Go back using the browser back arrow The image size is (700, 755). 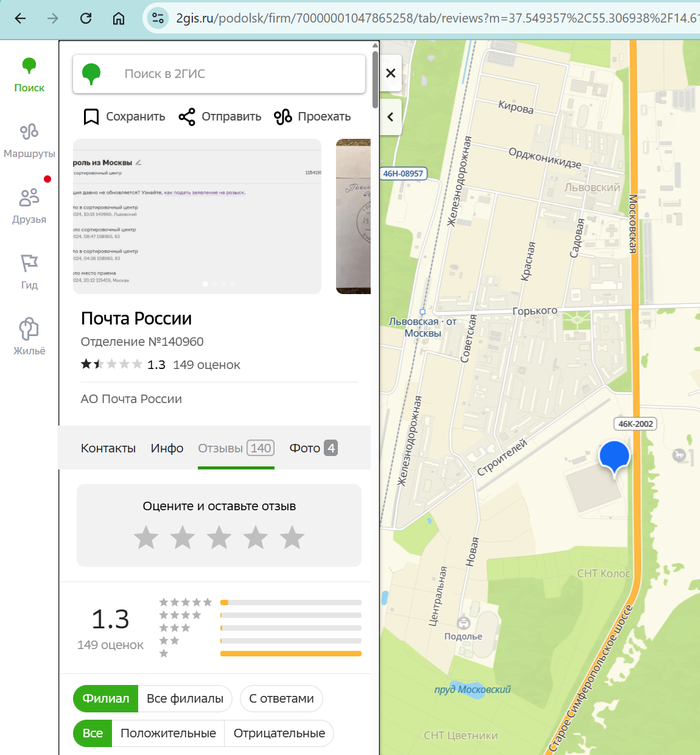tap(20, 18)
